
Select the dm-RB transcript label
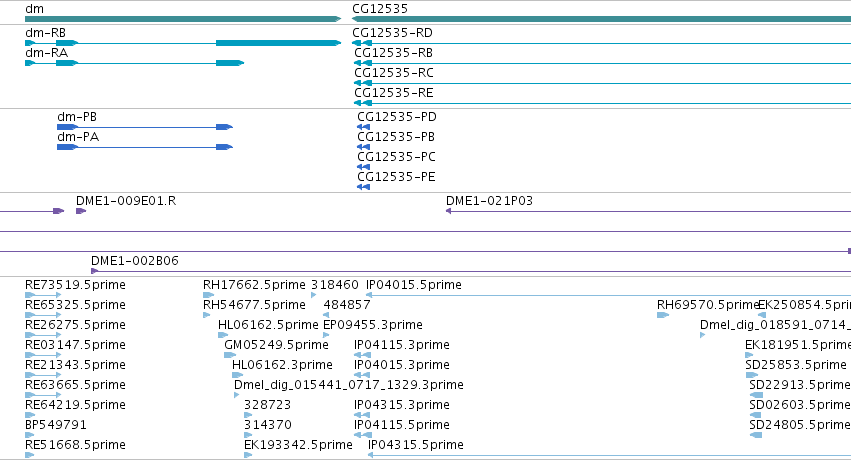[46, 33]
